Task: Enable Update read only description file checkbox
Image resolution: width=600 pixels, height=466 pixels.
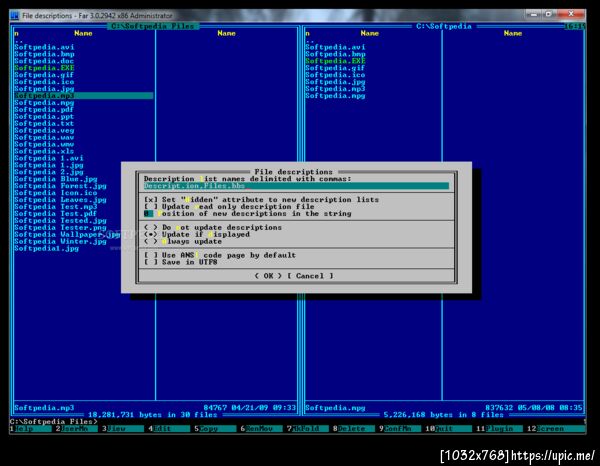Action: (x=229, y=207)
